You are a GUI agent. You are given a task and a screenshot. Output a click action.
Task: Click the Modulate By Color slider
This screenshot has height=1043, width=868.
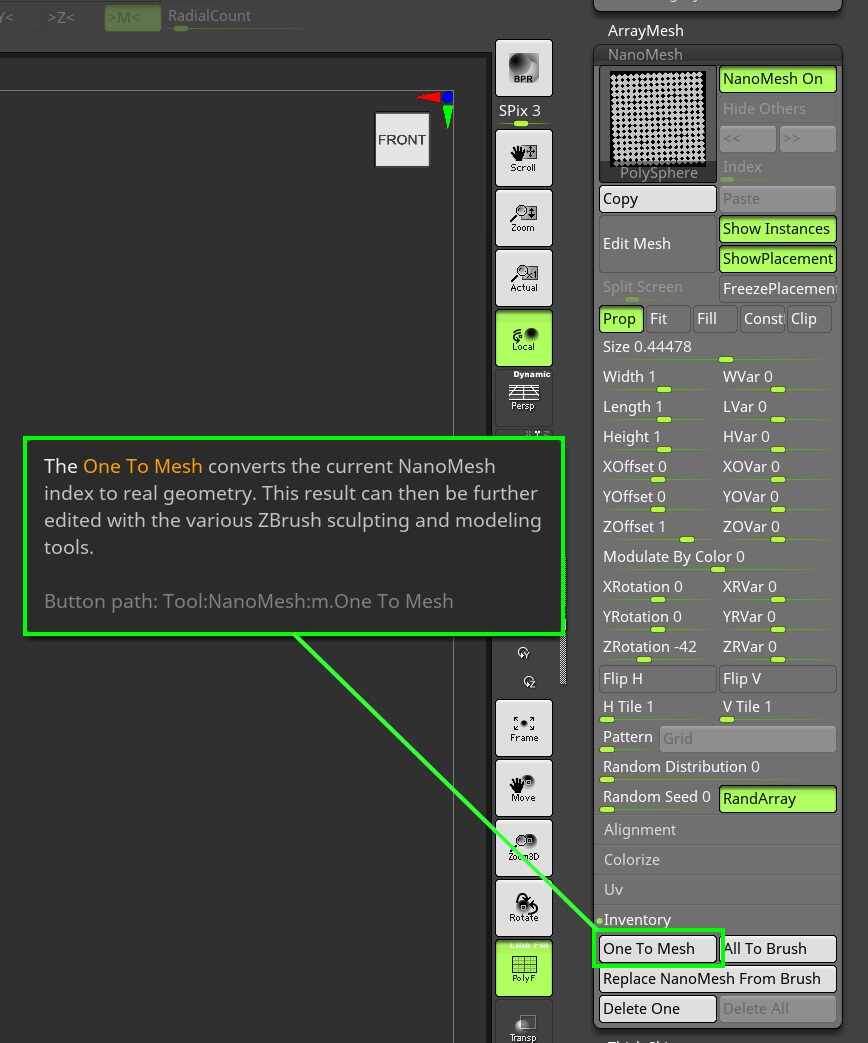click(718, 559)
